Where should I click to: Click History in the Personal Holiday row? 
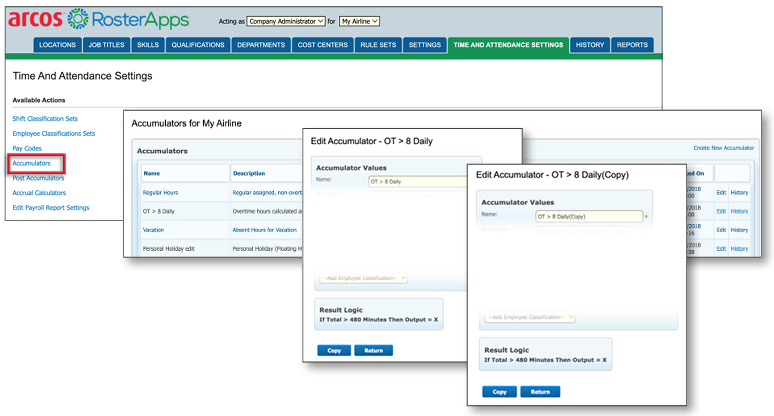tap(739, 249)
